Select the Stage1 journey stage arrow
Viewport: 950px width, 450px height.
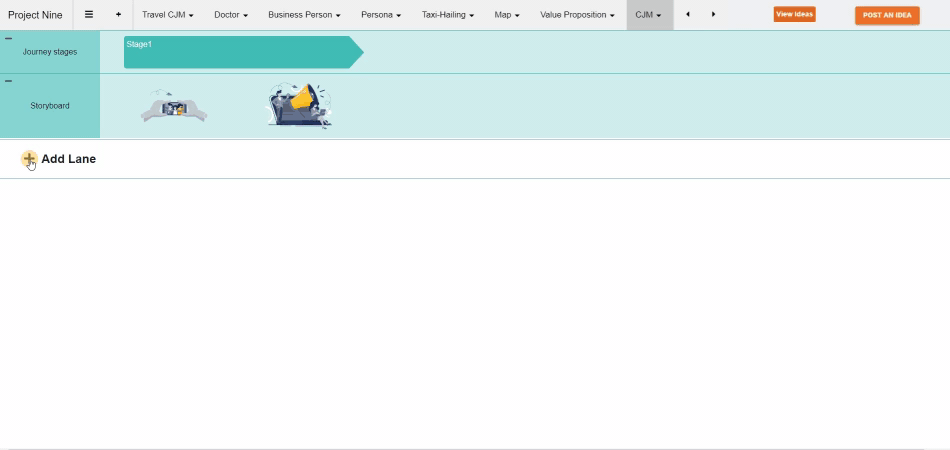(x=240, y=52)
